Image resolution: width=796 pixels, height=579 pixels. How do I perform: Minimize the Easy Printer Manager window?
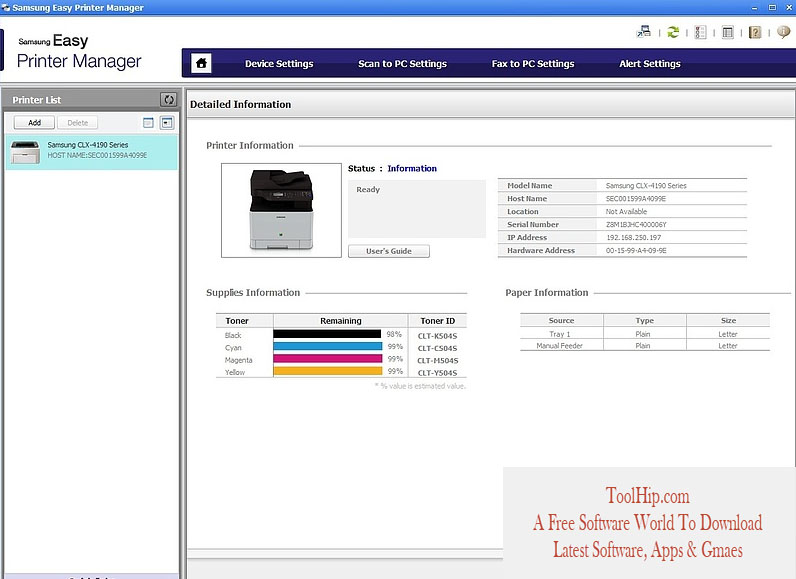[x=754, y=8]
